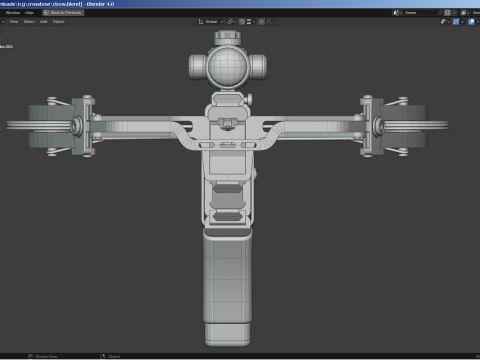Open the Global transform orientation dropdown
This screenshot has height=360, width=480.
click(x=211, y=22)
